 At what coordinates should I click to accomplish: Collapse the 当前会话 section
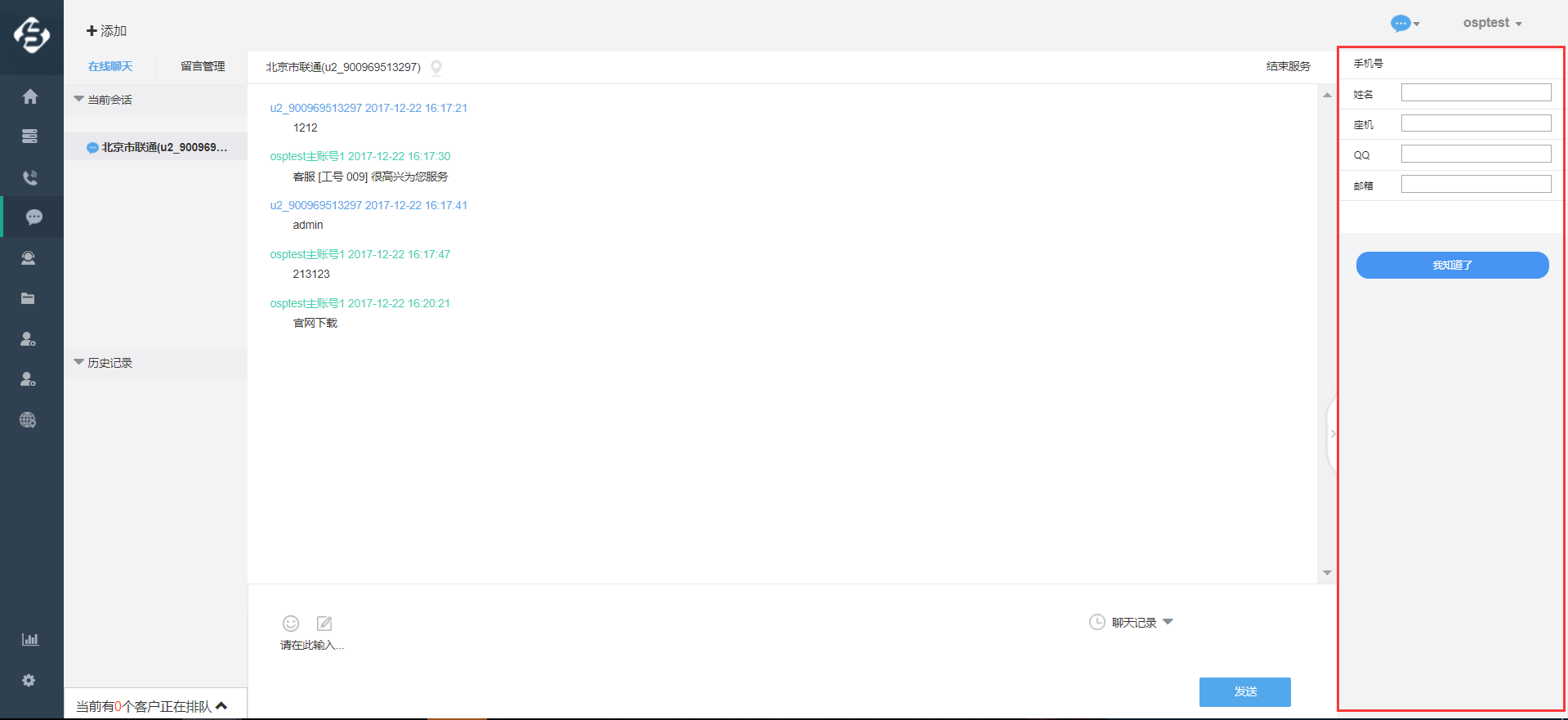pyautogui.click(x=79, y=100)
